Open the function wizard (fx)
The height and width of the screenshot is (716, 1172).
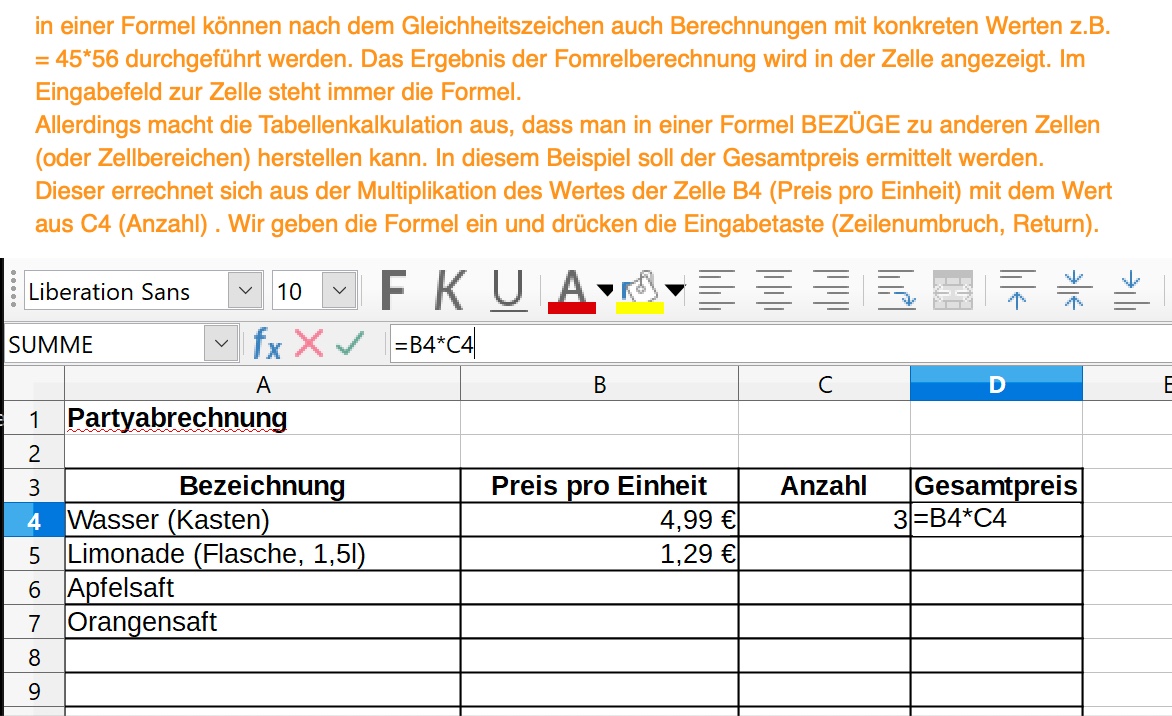pos(267,345)
